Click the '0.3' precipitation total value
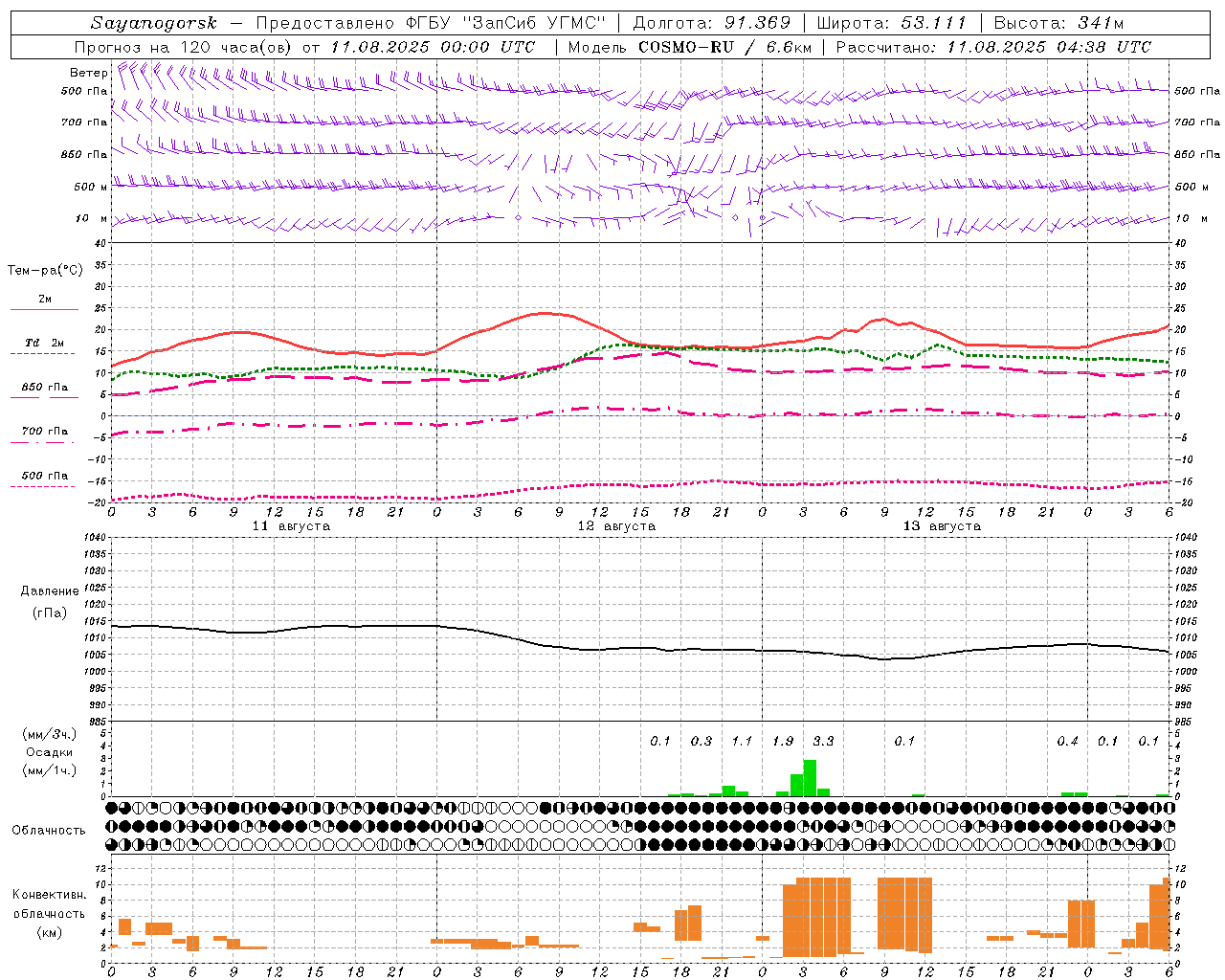 point(702,741)
